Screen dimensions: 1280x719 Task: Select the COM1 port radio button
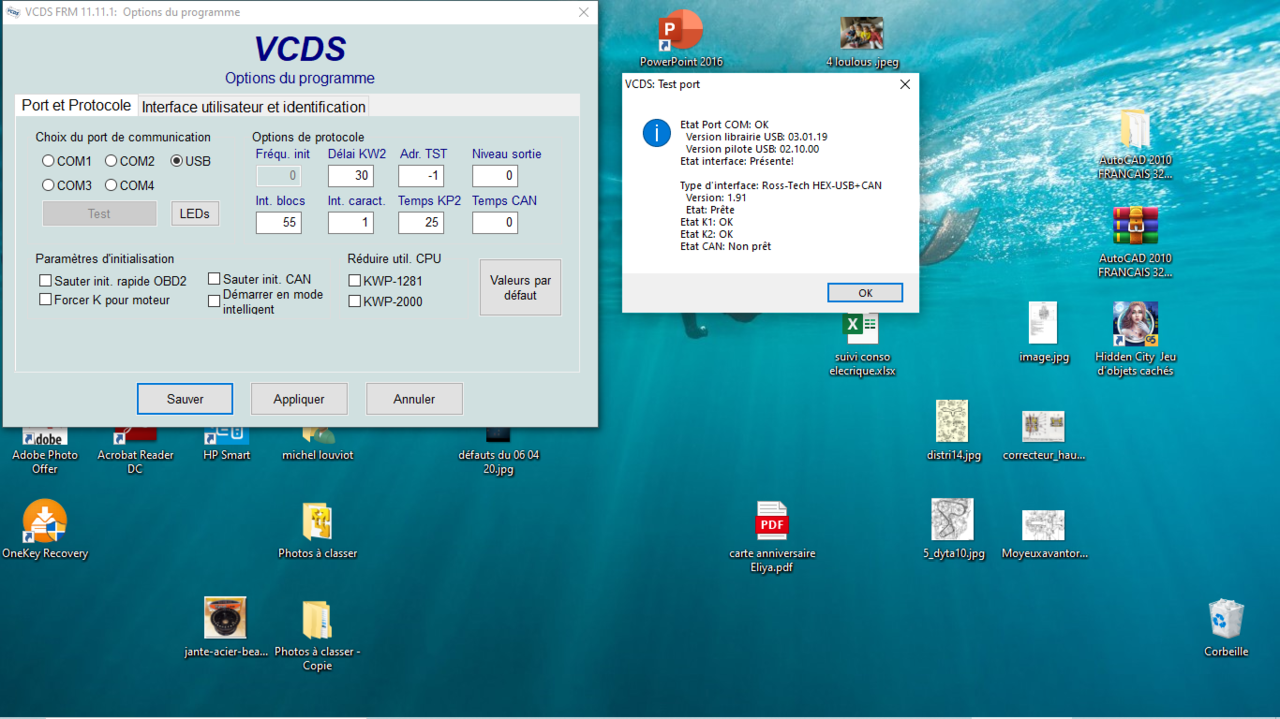(48, 161)
